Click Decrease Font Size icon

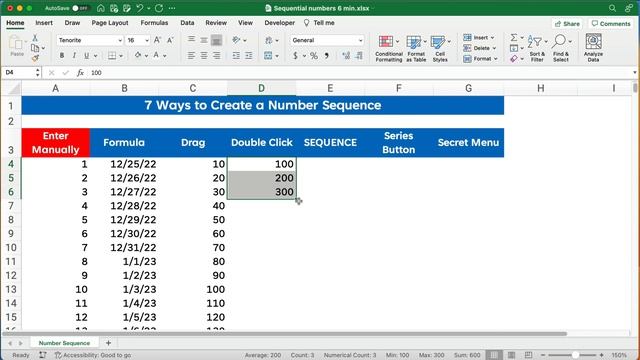[x=170, y=40]
